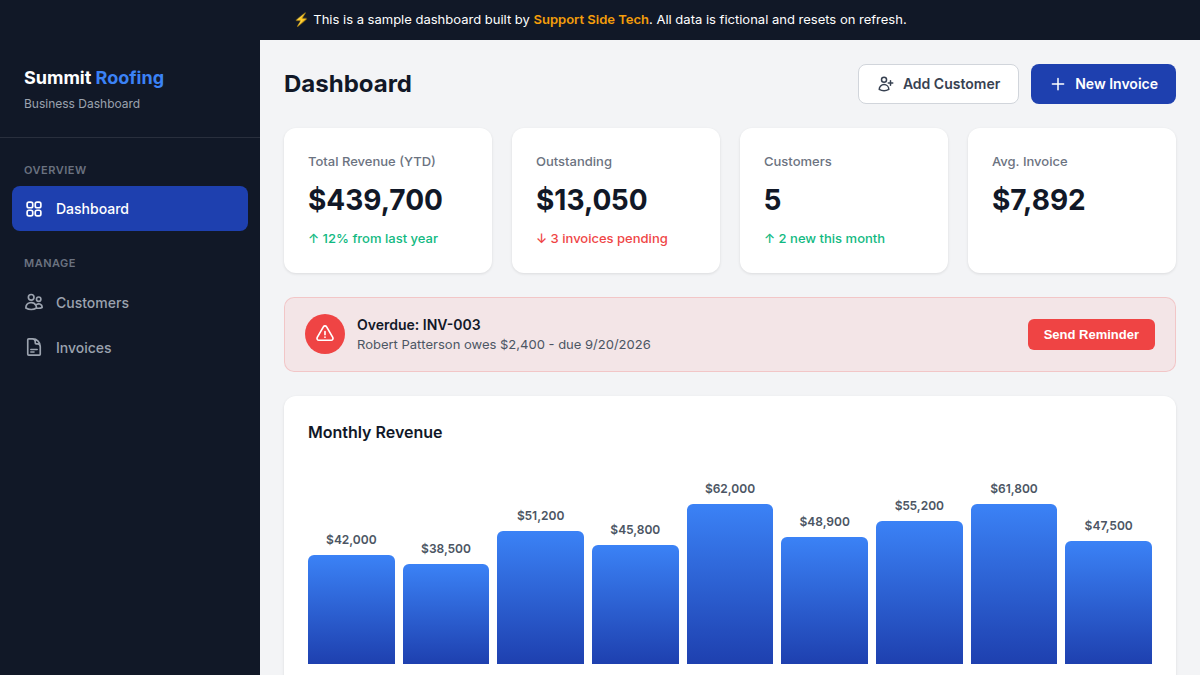Select the Customers count card
Screen dimensions: 1200x675
click(x=844, y=200)
